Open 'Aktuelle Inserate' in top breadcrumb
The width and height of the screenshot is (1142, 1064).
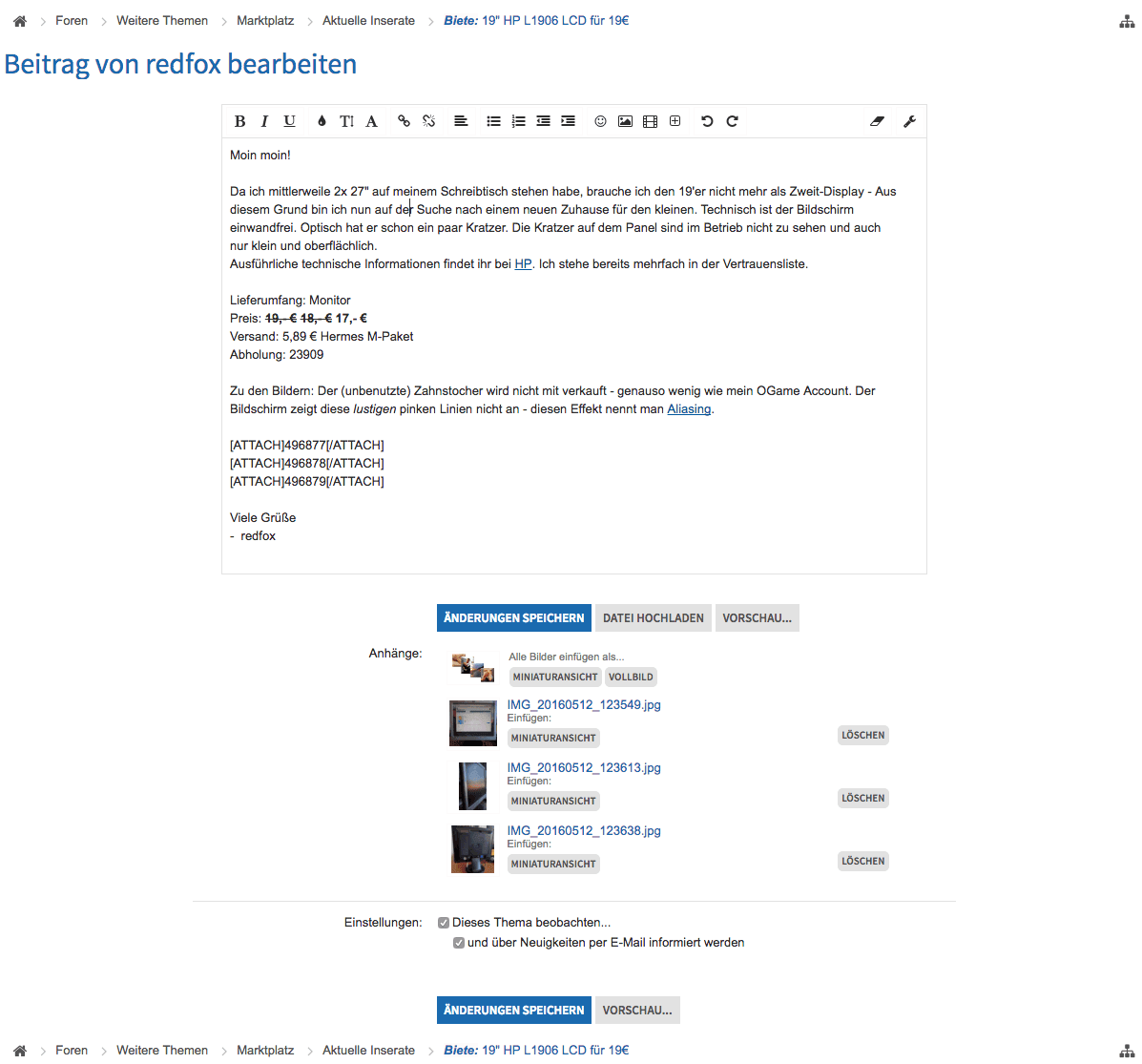[x=368, y=21]
